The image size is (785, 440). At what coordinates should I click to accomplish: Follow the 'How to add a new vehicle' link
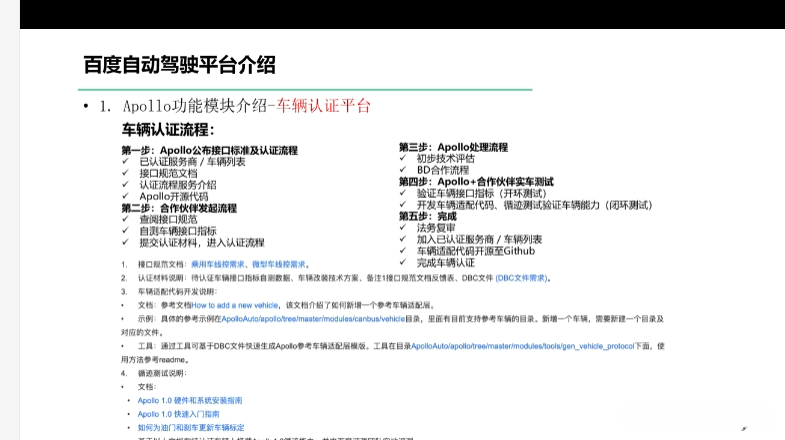point(235,305)
